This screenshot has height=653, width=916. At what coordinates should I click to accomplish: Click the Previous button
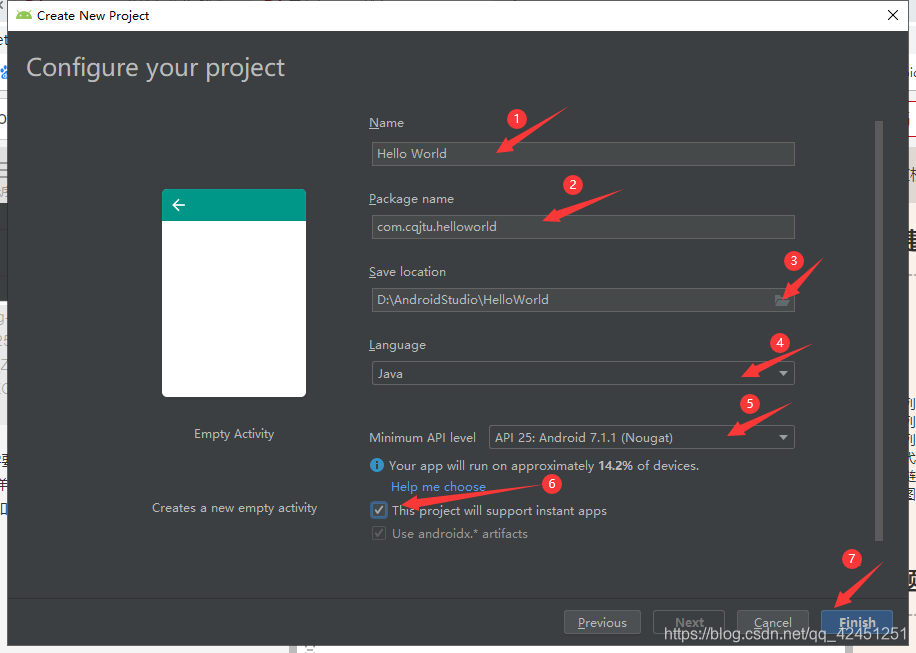[602, 623]
